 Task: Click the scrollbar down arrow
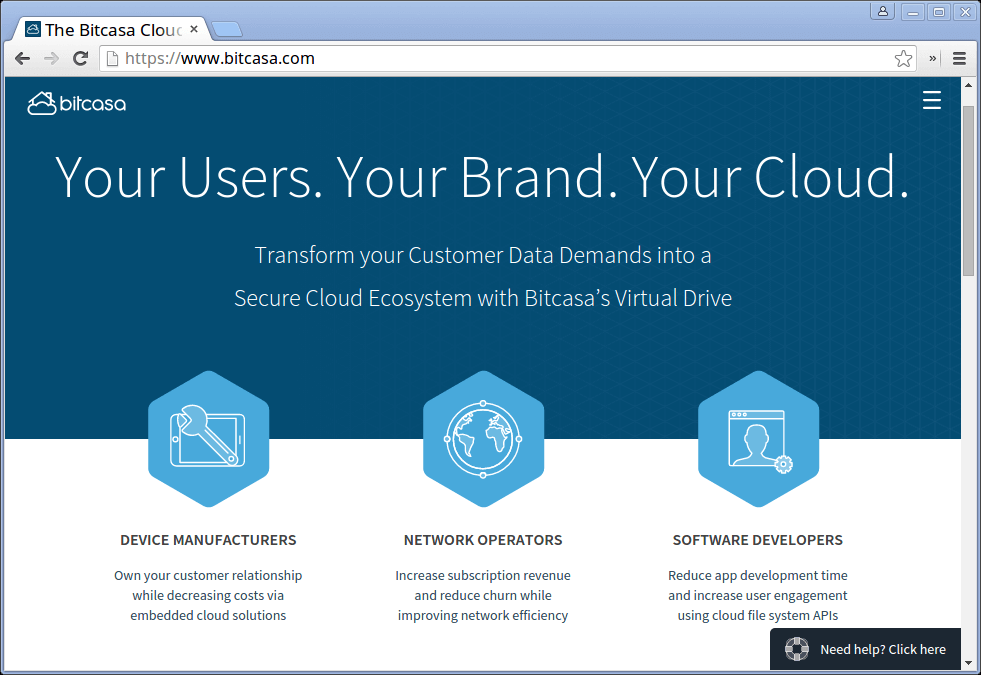pos(968,662)
